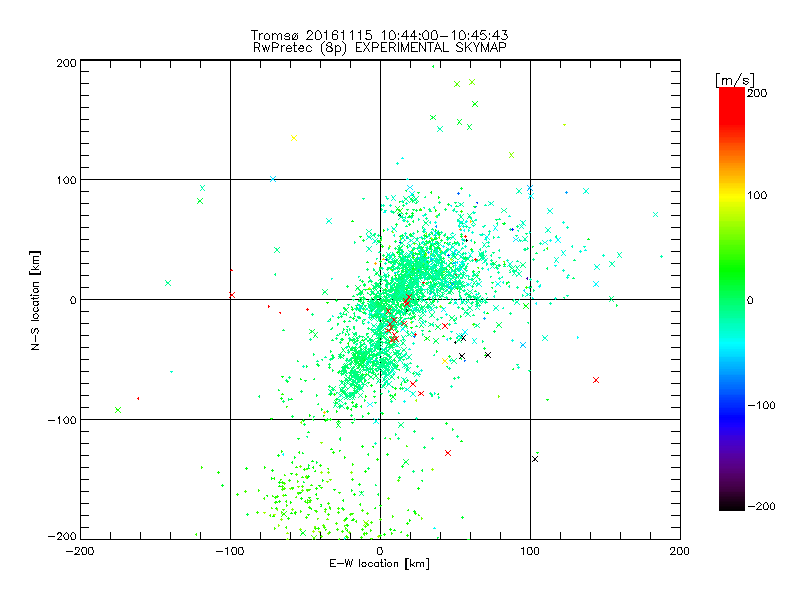Click the N-S axis tick label '0'
The image size is (800, 600).
coord(73,300)
